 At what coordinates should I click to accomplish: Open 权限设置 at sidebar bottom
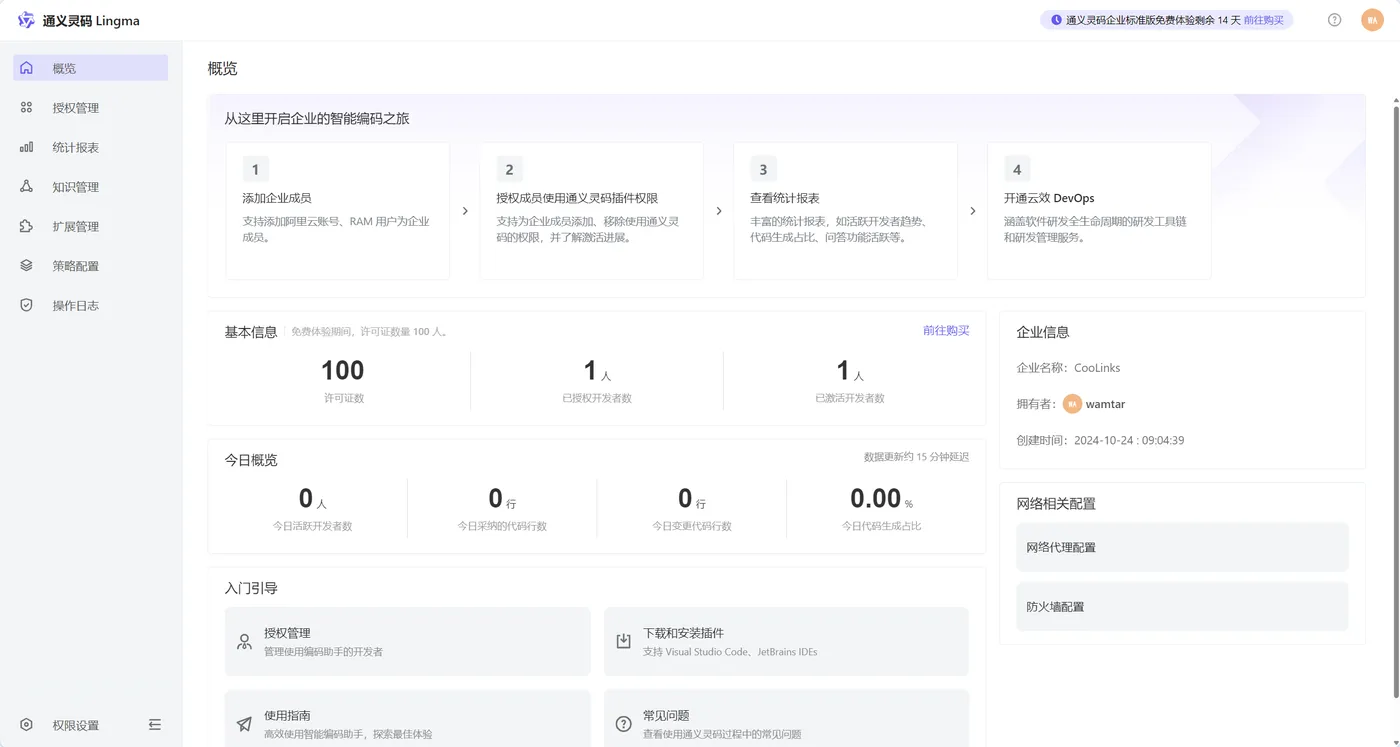[x=76, y=725]
